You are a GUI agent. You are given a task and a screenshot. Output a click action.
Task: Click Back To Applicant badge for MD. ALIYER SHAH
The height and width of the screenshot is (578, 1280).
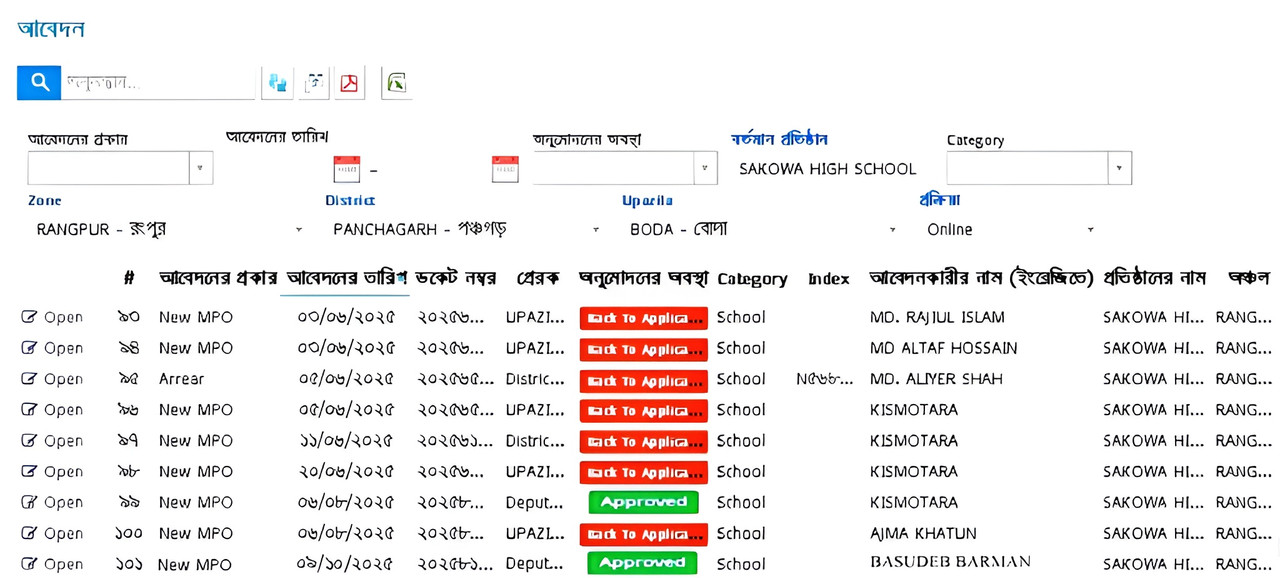click(643, 380)
